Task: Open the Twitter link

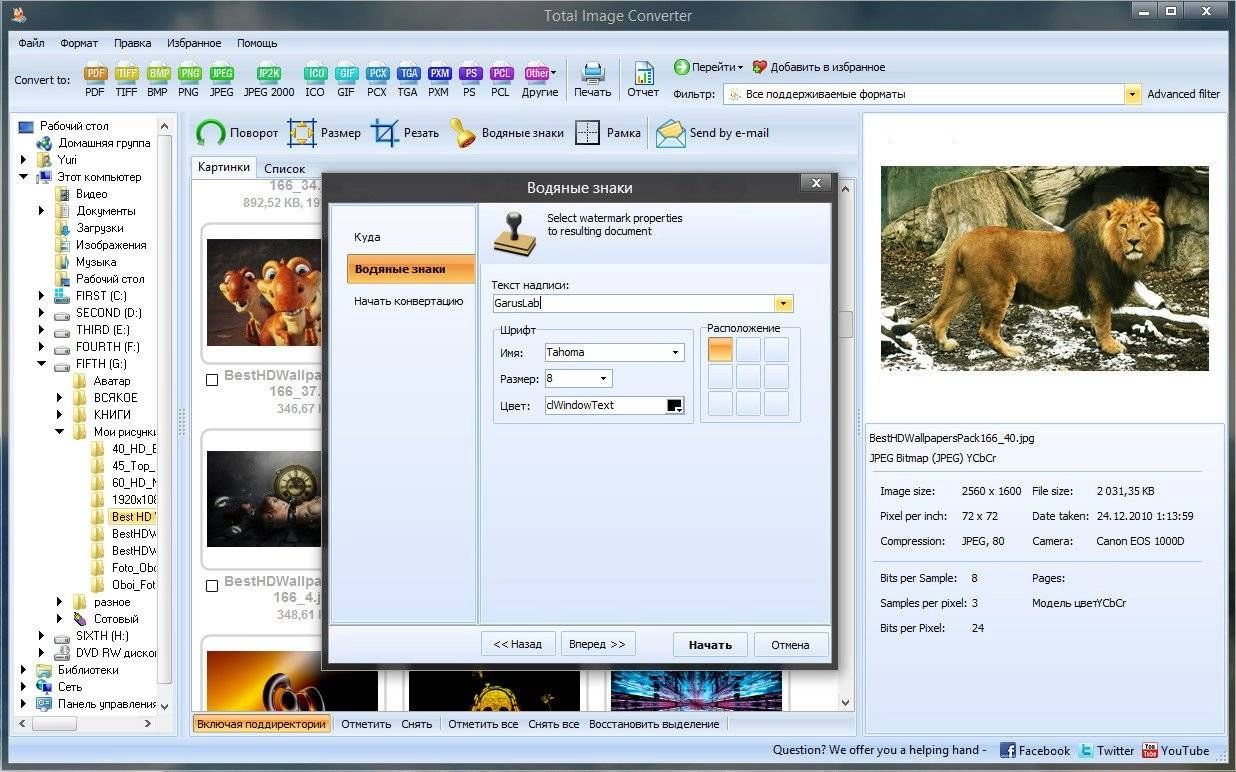Action: tap(1107, 750)
